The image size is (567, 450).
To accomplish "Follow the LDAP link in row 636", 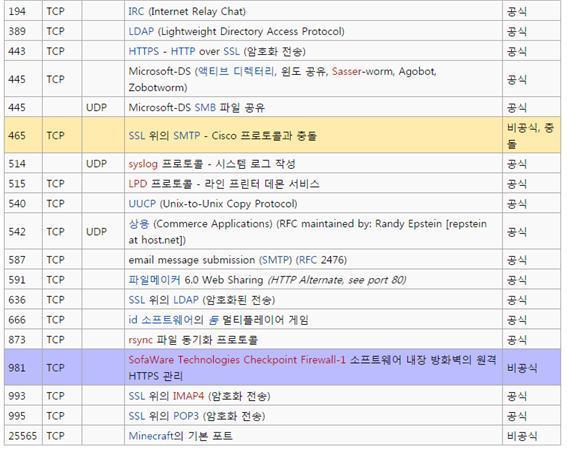I will click(x=186, y=300).
